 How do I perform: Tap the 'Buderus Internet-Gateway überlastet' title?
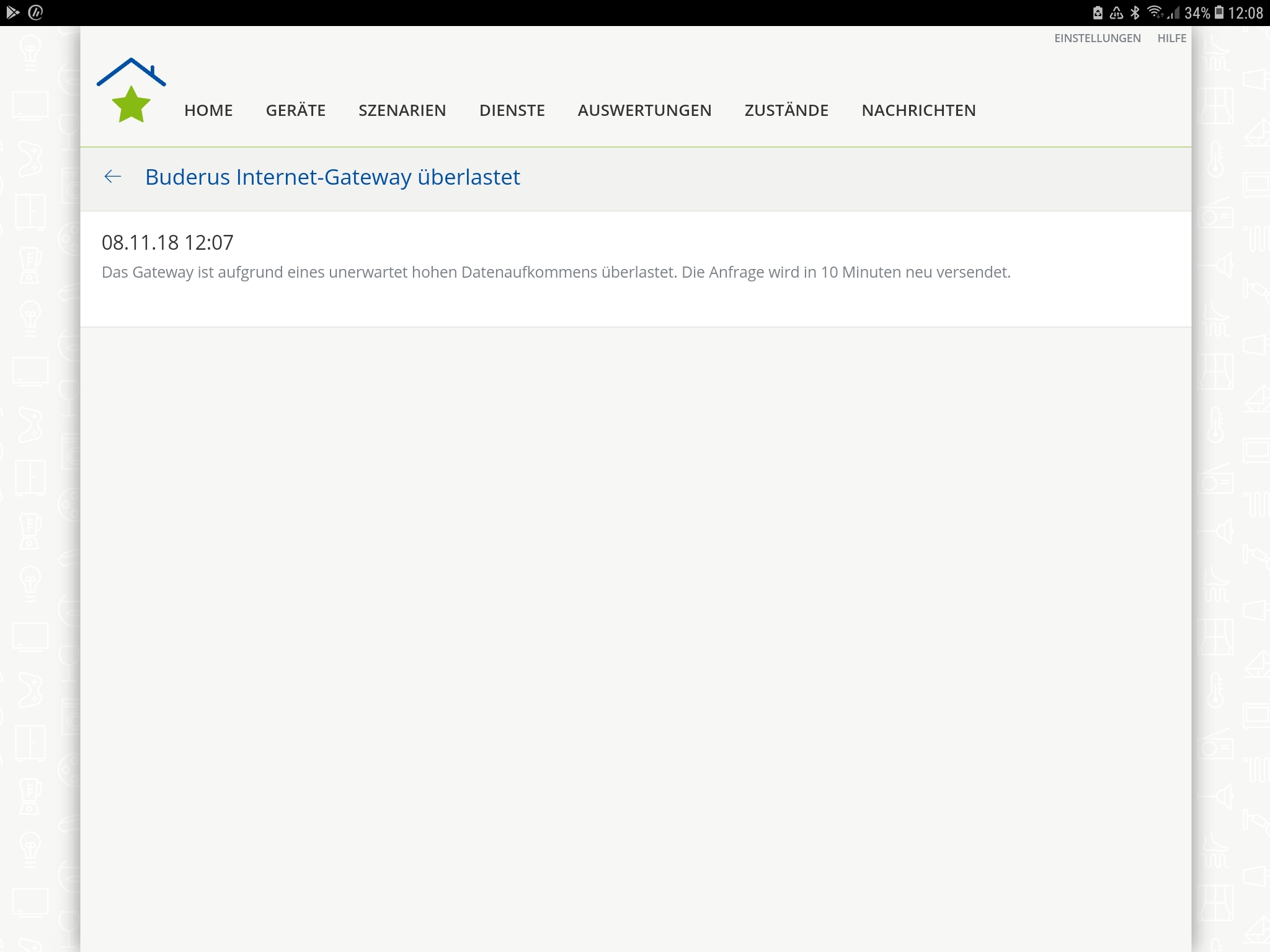332,177
